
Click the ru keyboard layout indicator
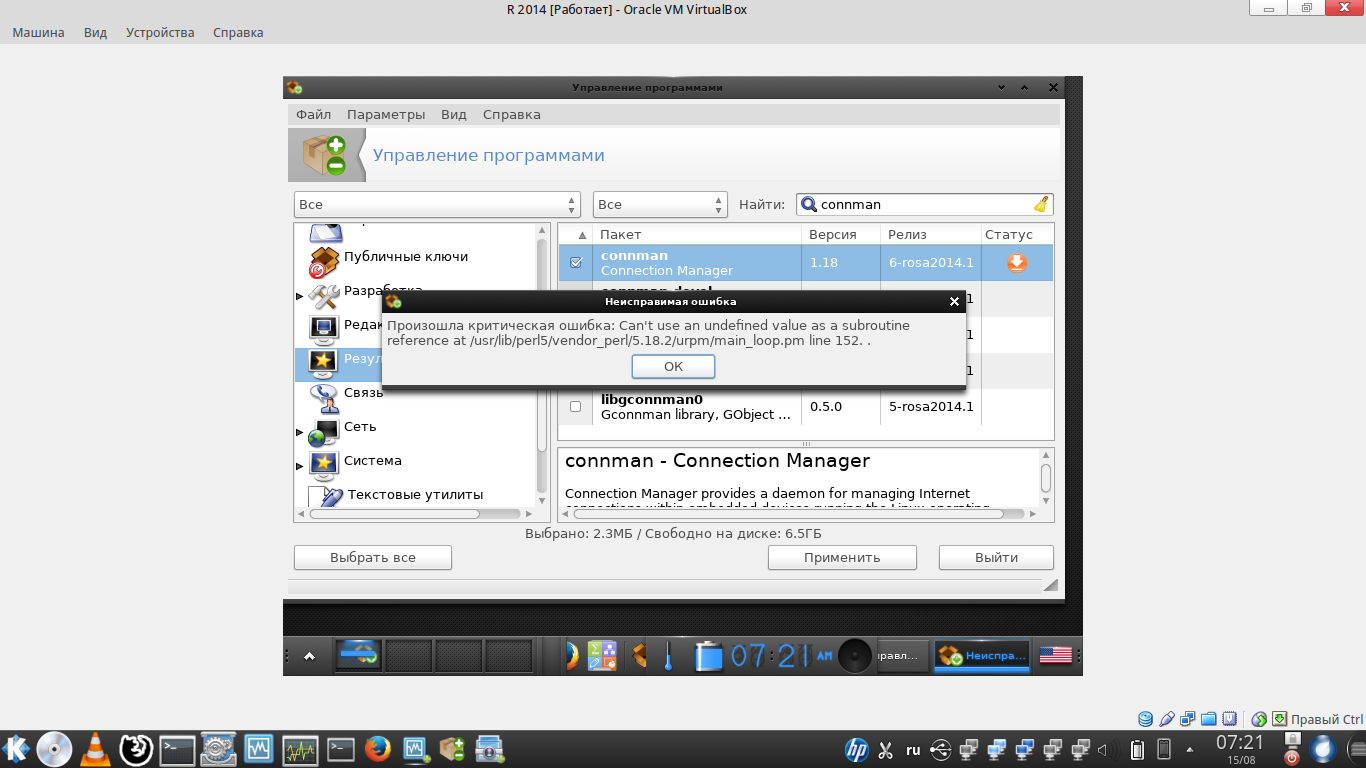[x=913, y=749]
